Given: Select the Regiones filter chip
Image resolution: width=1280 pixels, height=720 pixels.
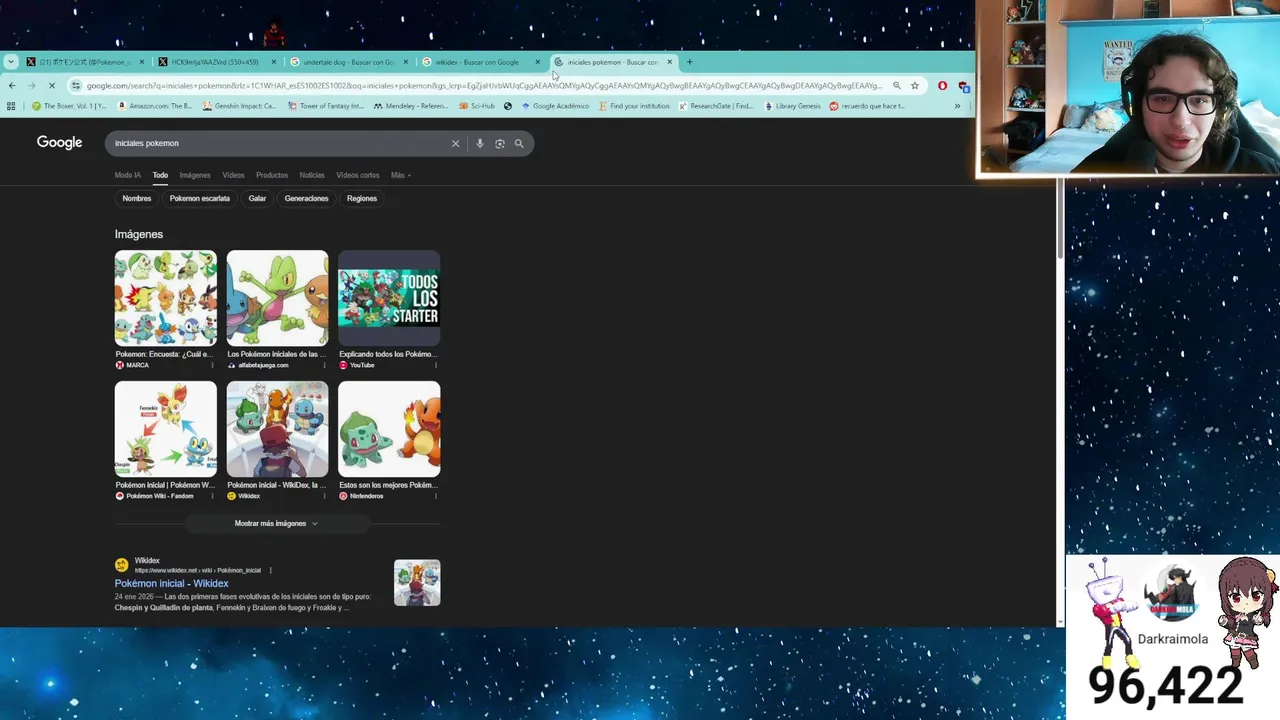Looking at the screenshot, I should point(362,198).
